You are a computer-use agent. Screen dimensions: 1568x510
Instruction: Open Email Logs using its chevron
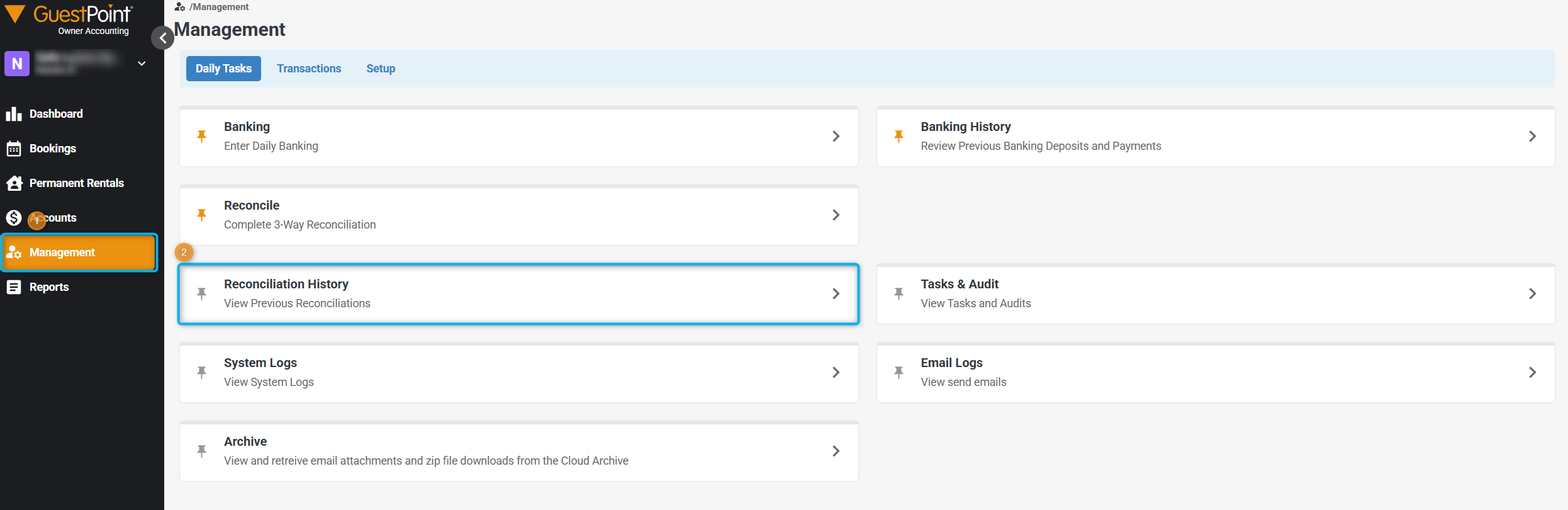click(1533, 372)
